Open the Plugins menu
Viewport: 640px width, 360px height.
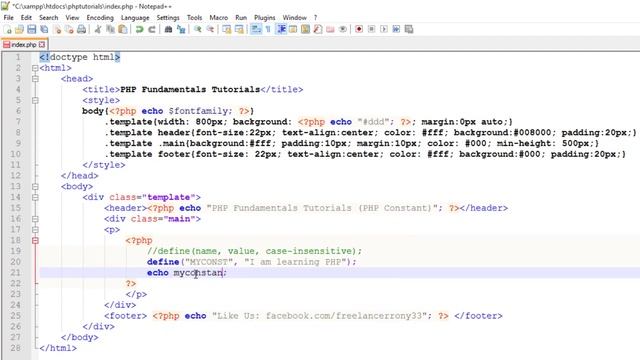click(264, 18)
